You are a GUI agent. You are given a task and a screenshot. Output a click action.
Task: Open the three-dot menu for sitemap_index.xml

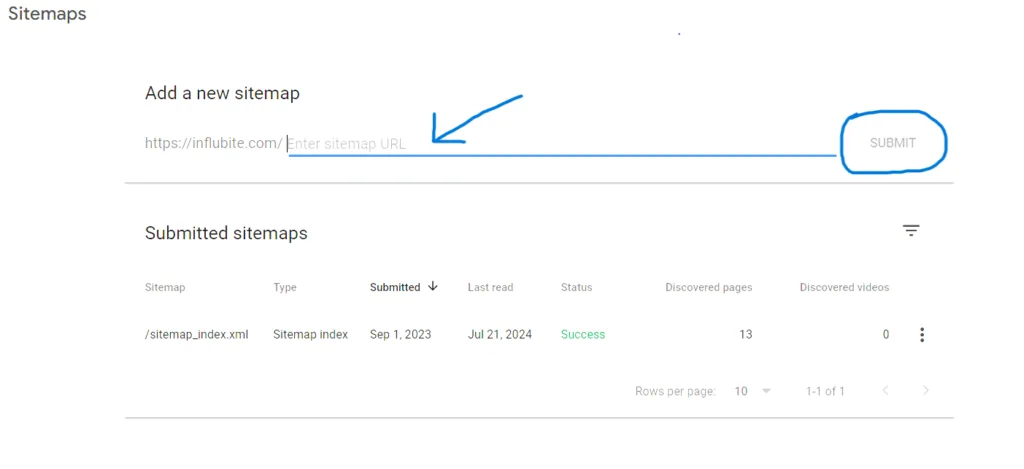pyautogui.click(x=922, y=334)
